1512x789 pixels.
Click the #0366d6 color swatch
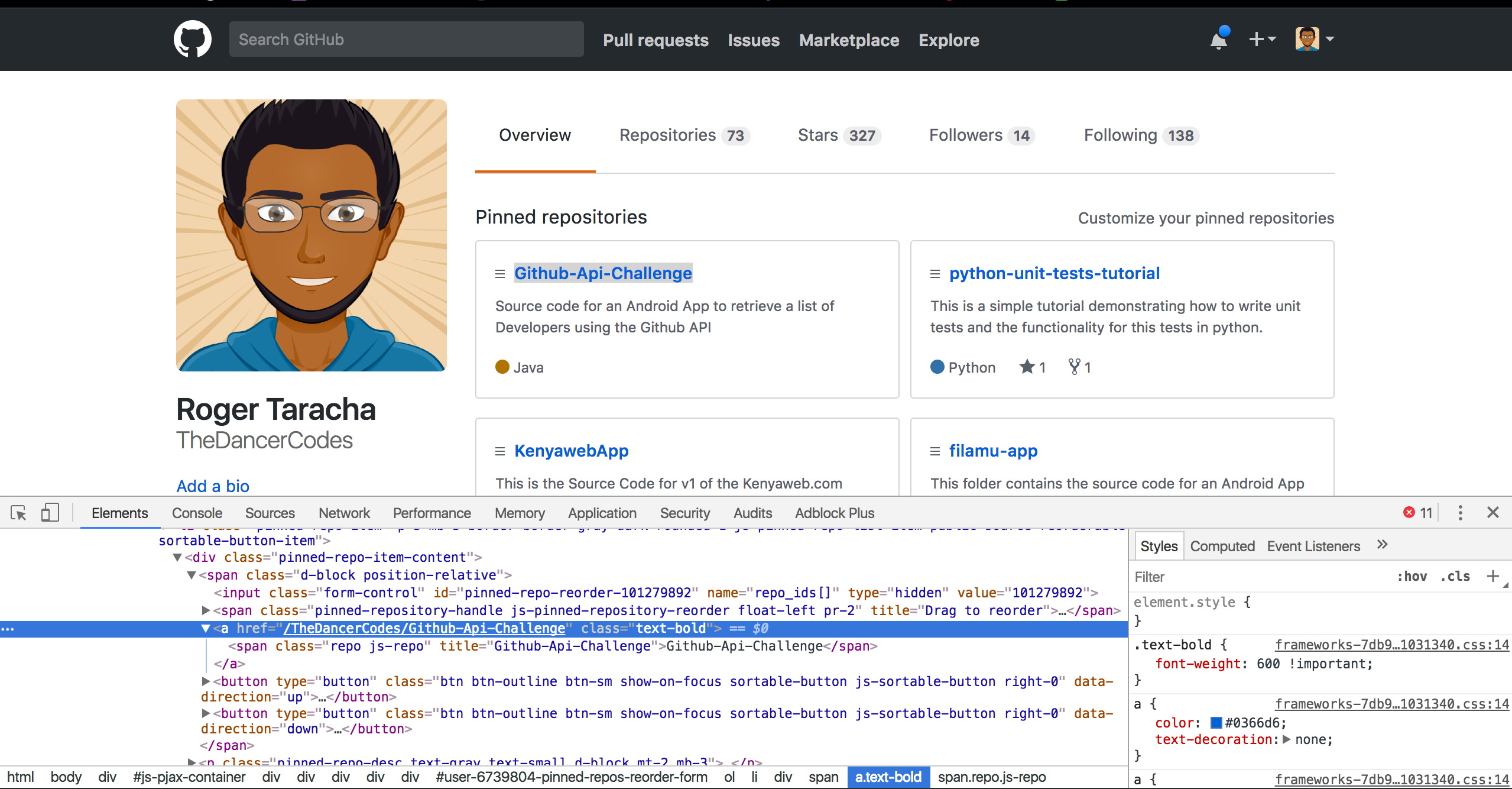1216,723
